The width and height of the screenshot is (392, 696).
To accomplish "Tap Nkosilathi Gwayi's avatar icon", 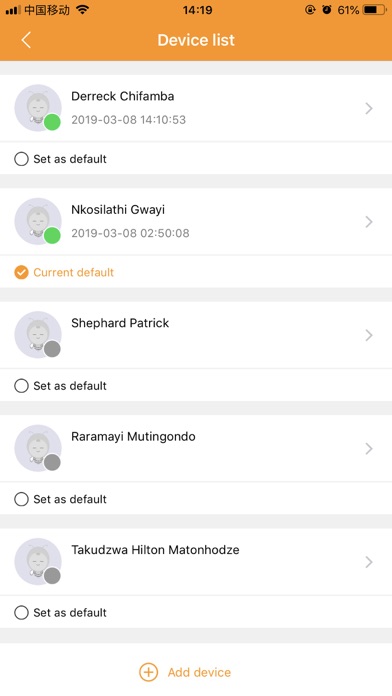I will pos(38,221).
